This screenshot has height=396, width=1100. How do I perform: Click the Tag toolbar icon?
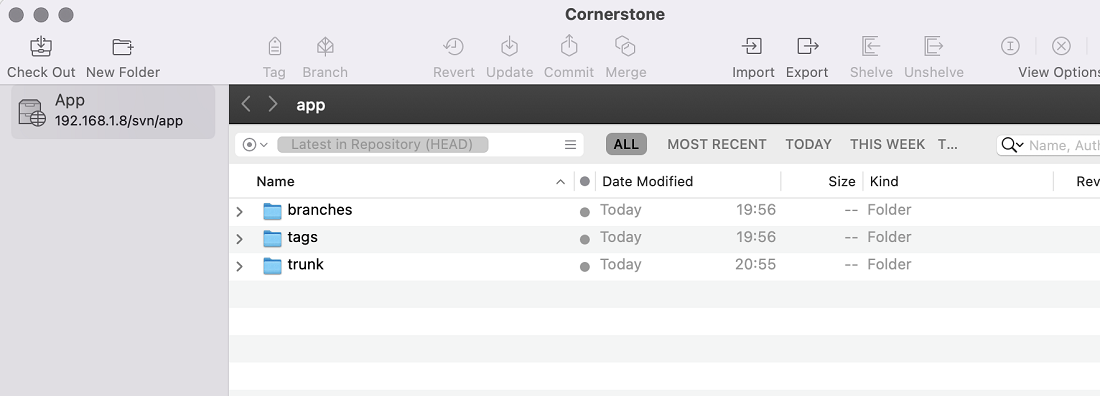274,47
